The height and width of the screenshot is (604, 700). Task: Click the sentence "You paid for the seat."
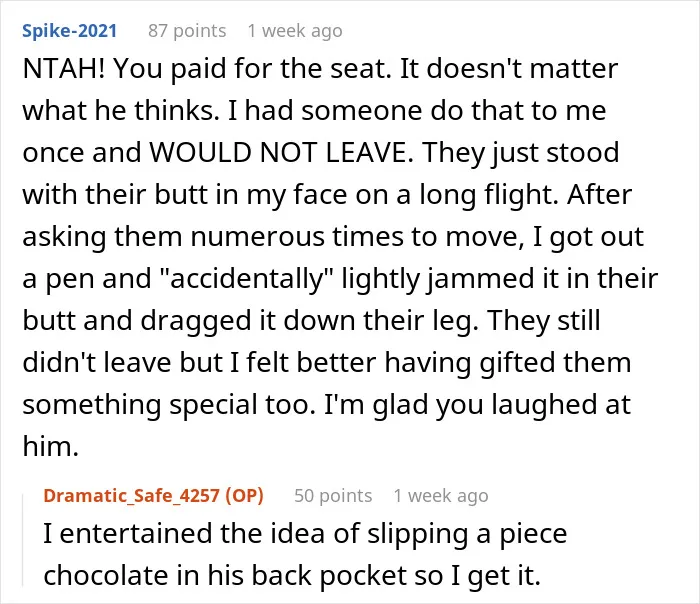pos(253,69)
